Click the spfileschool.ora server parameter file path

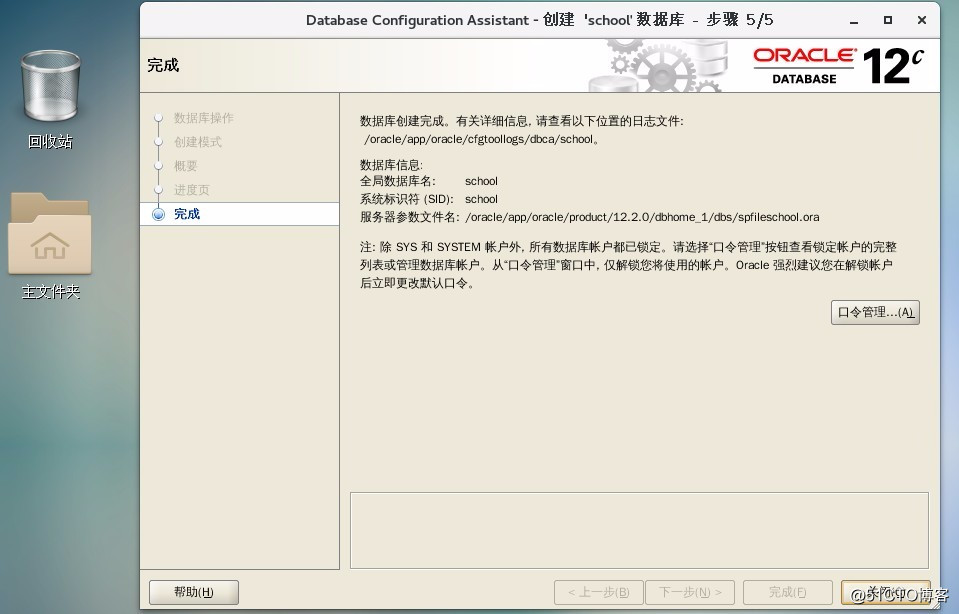point(642,217)
